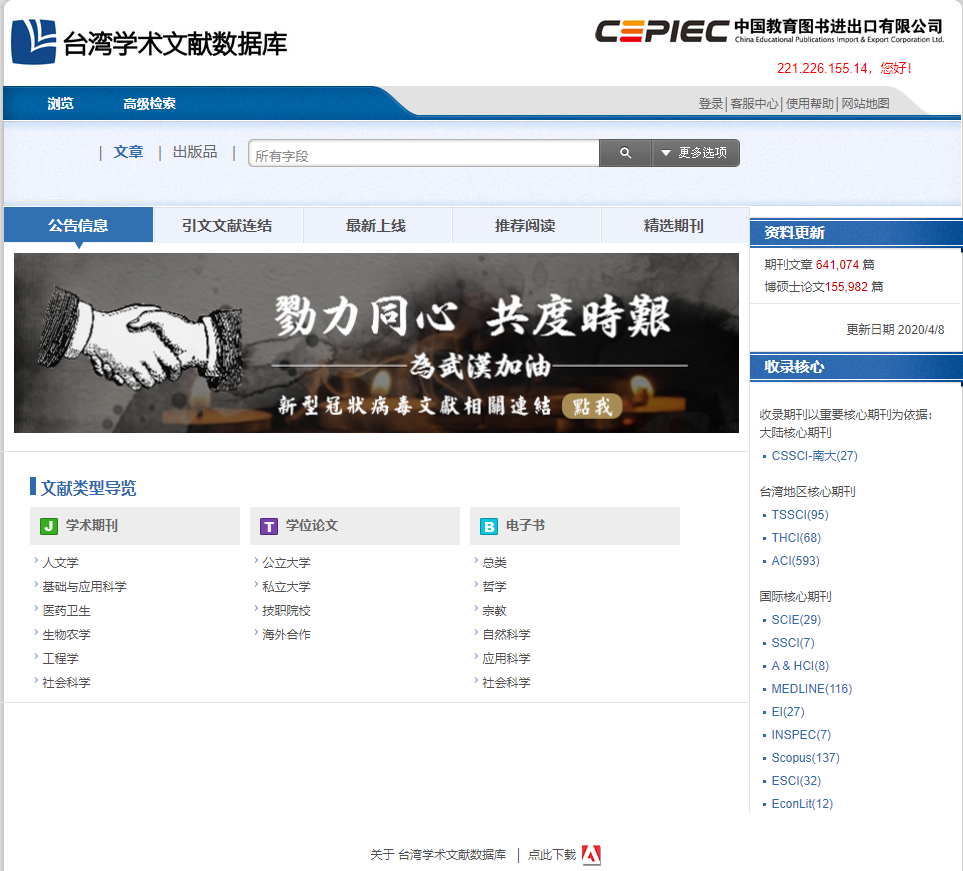Open the ACI(593) link
The image size is (963, 871).
pyautogui.click(x=795, y=561)
